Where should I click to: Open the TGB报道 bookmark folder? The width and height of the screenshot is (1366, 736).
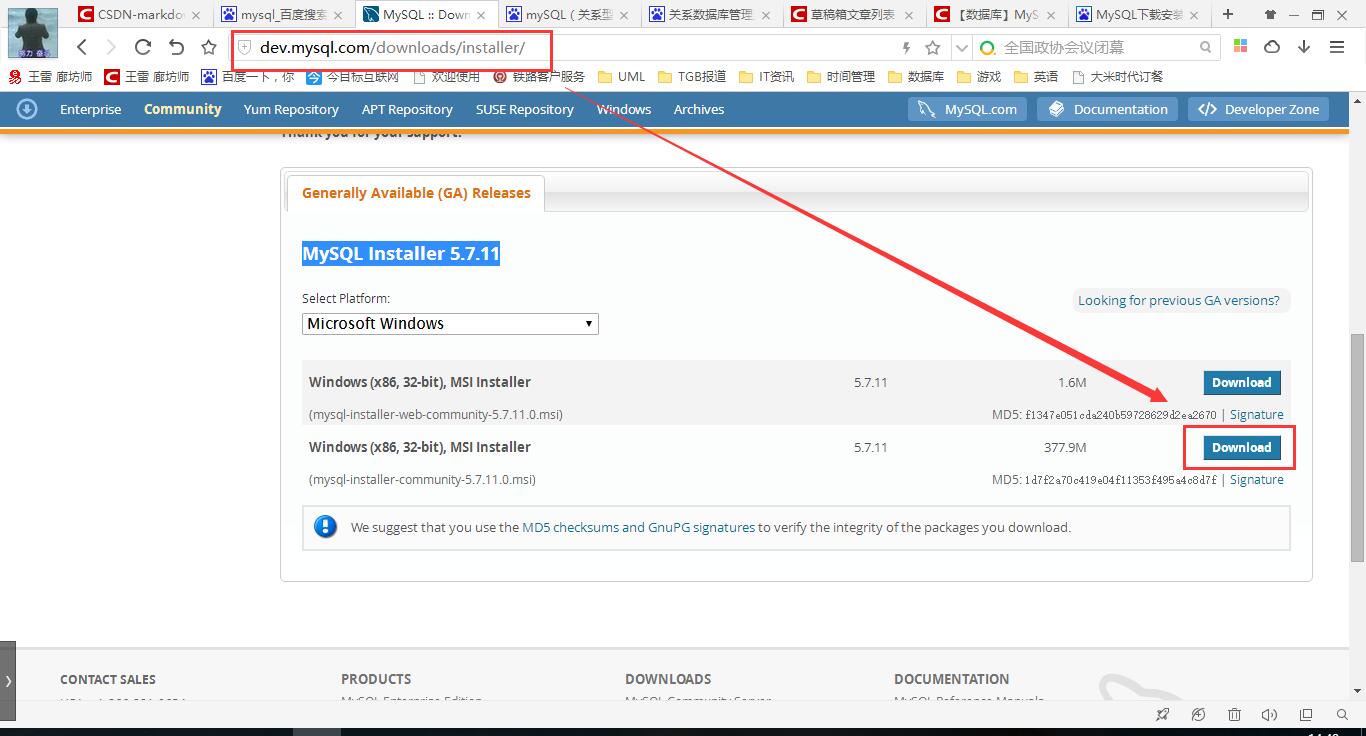(692, 76)
